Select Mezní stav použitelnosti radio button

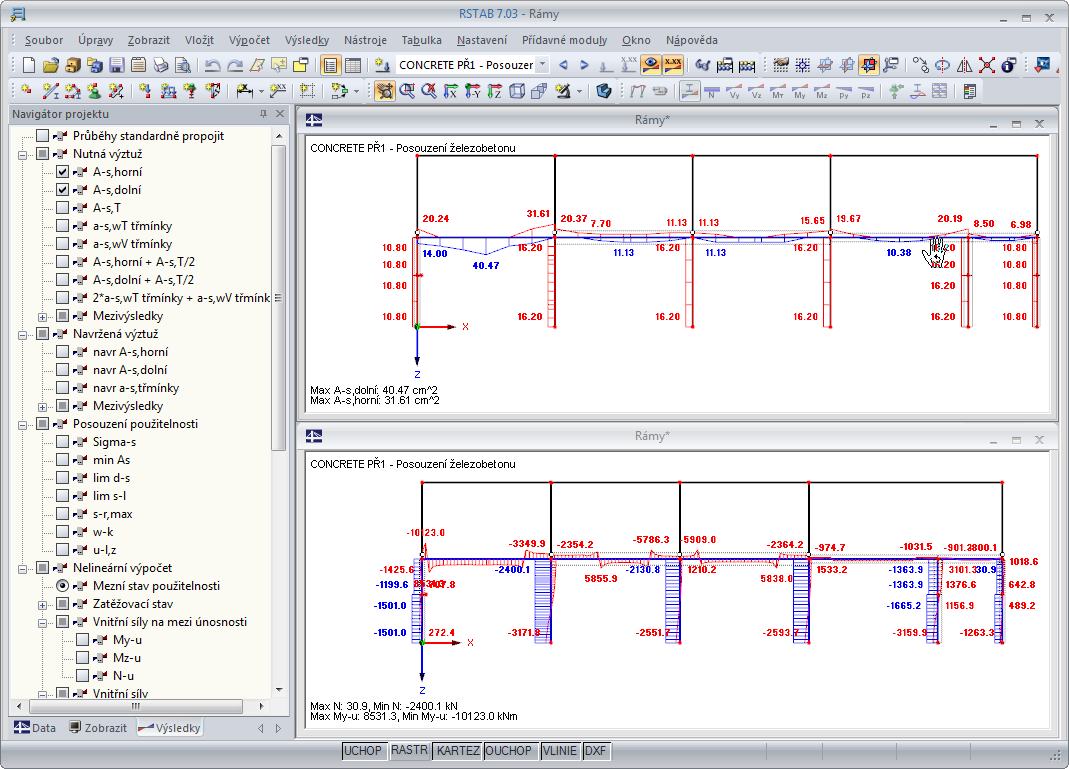coord(63,586)
